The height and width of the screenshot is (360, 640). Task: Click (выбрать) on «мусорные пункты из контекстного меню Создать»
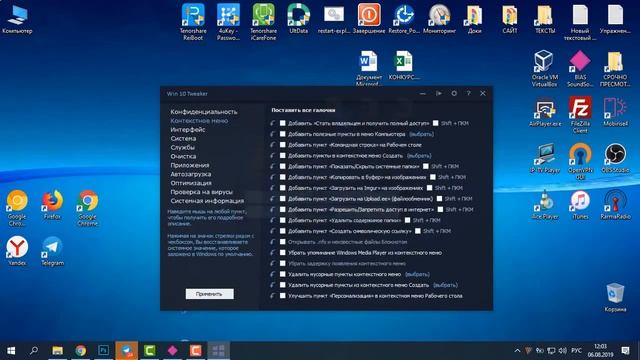445,285
